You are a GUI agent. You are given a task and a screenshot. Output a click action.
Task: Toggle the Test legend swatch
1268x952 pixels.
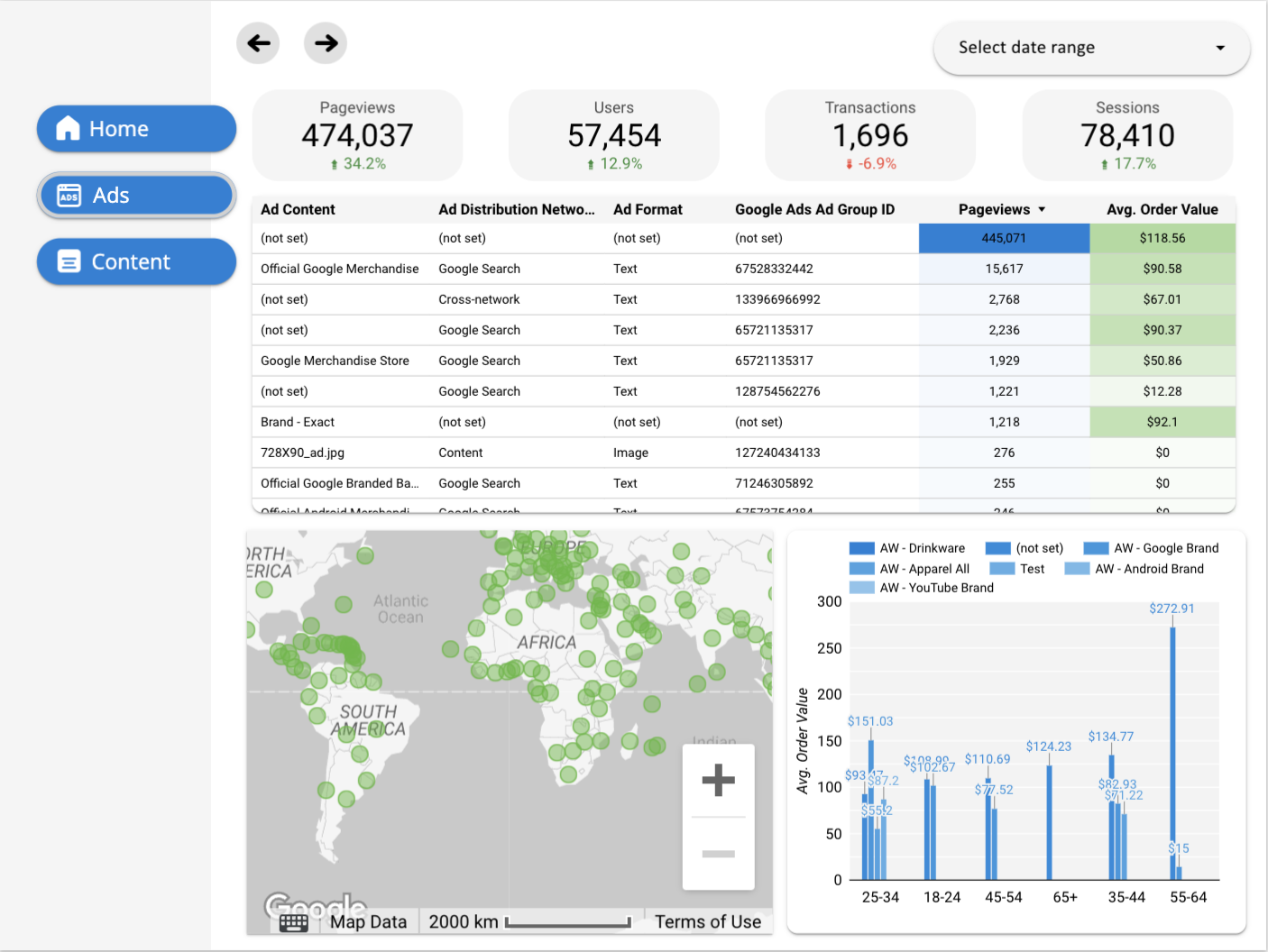click(1002, 569)
